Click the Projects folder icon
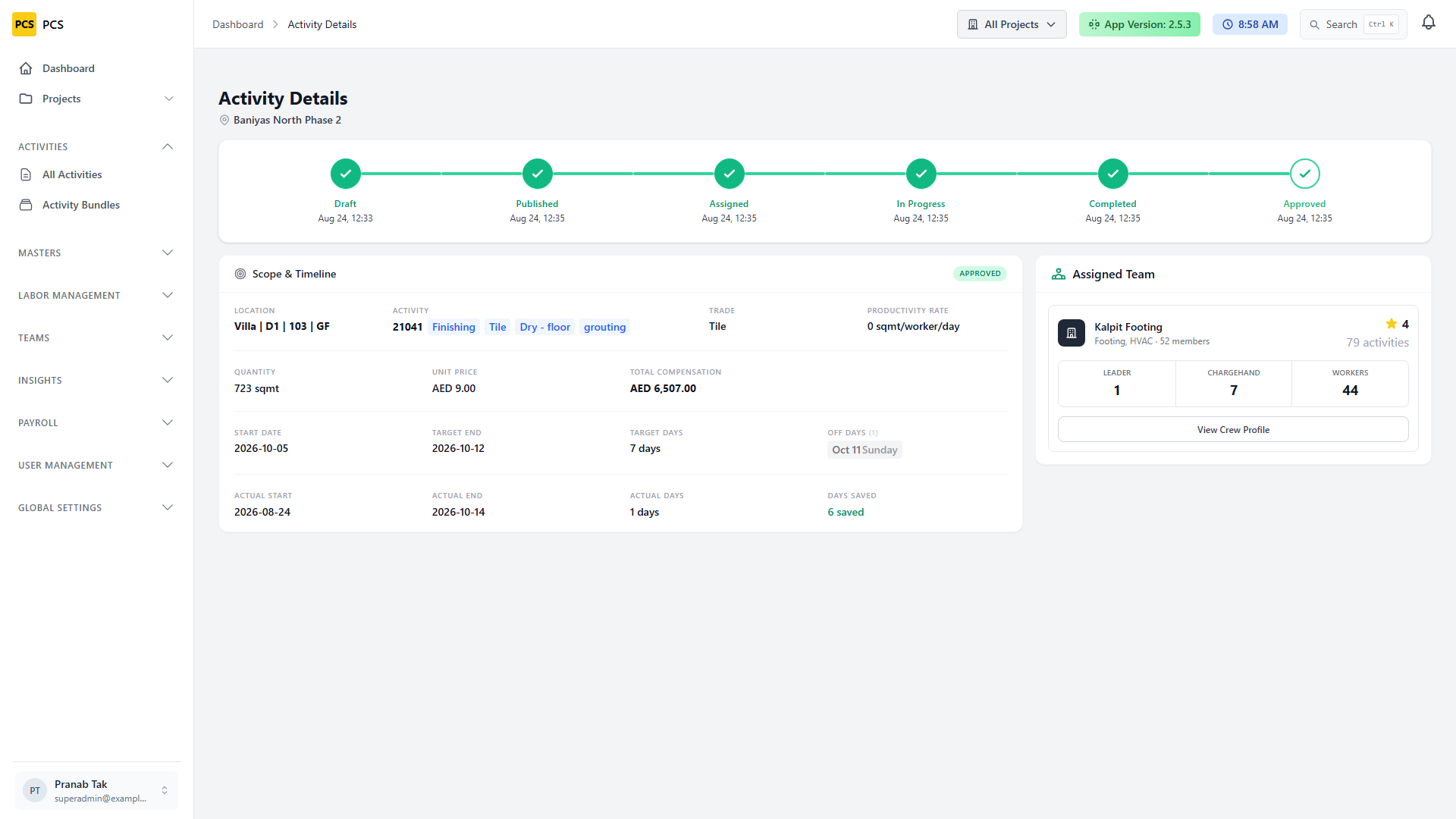1456x819 pixels. pos(26,99)
